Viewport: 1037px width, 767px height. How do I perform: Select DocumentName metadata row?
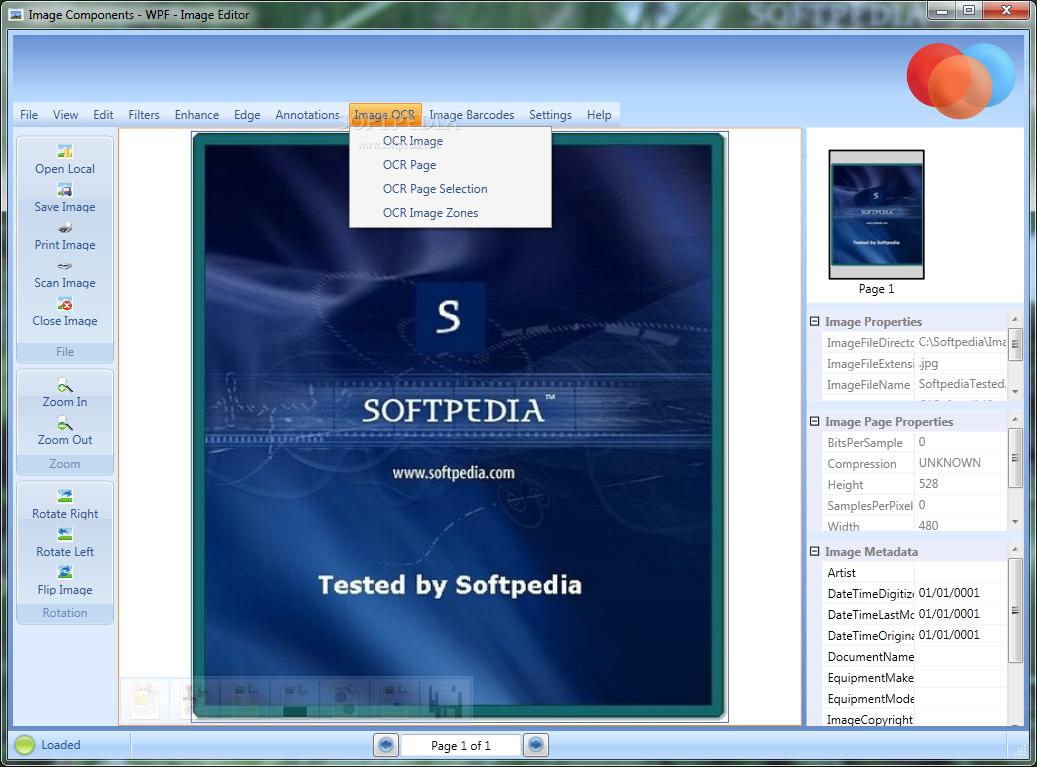pos(915,657)
